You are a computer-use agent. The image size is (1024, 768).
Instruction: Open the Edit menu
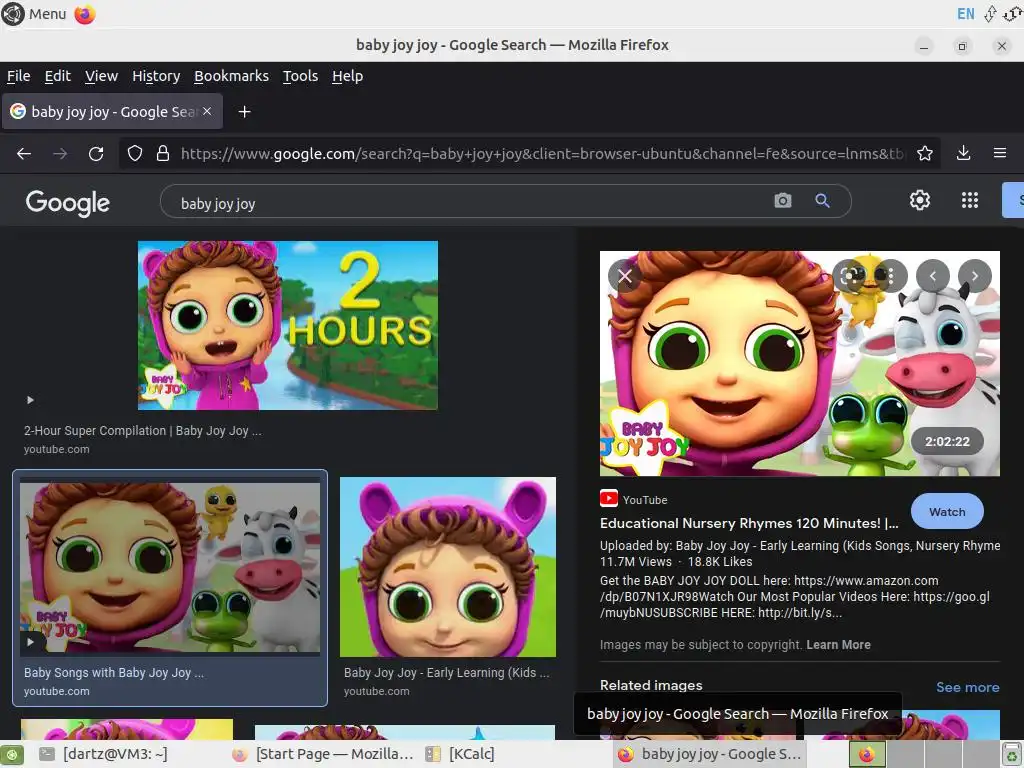(x=57, y=76)
